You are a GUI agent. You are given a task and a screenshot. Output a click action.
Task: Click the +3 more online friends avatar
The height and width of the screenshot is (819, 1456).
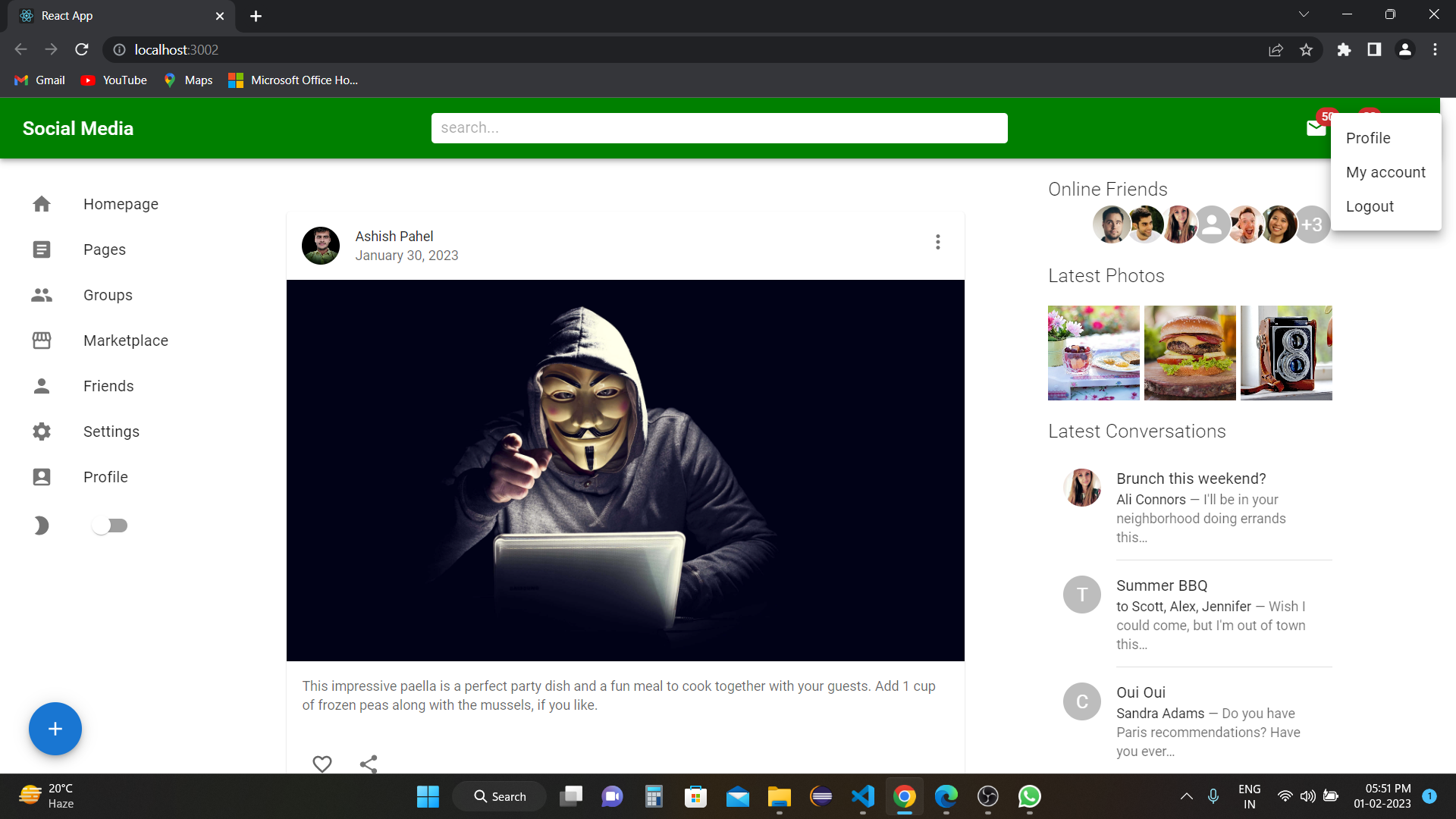(x=1313, y=224)
